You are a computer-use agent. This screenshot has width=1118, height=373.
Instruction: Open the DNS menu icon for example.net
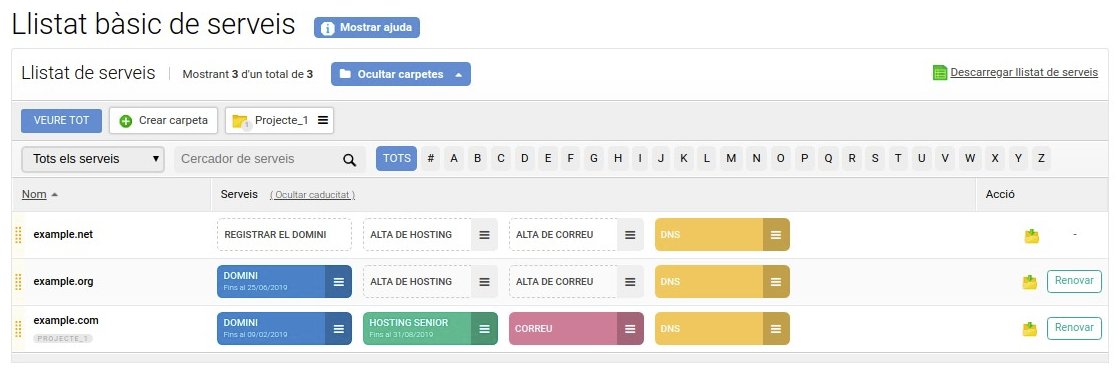(x=776, y=235)
